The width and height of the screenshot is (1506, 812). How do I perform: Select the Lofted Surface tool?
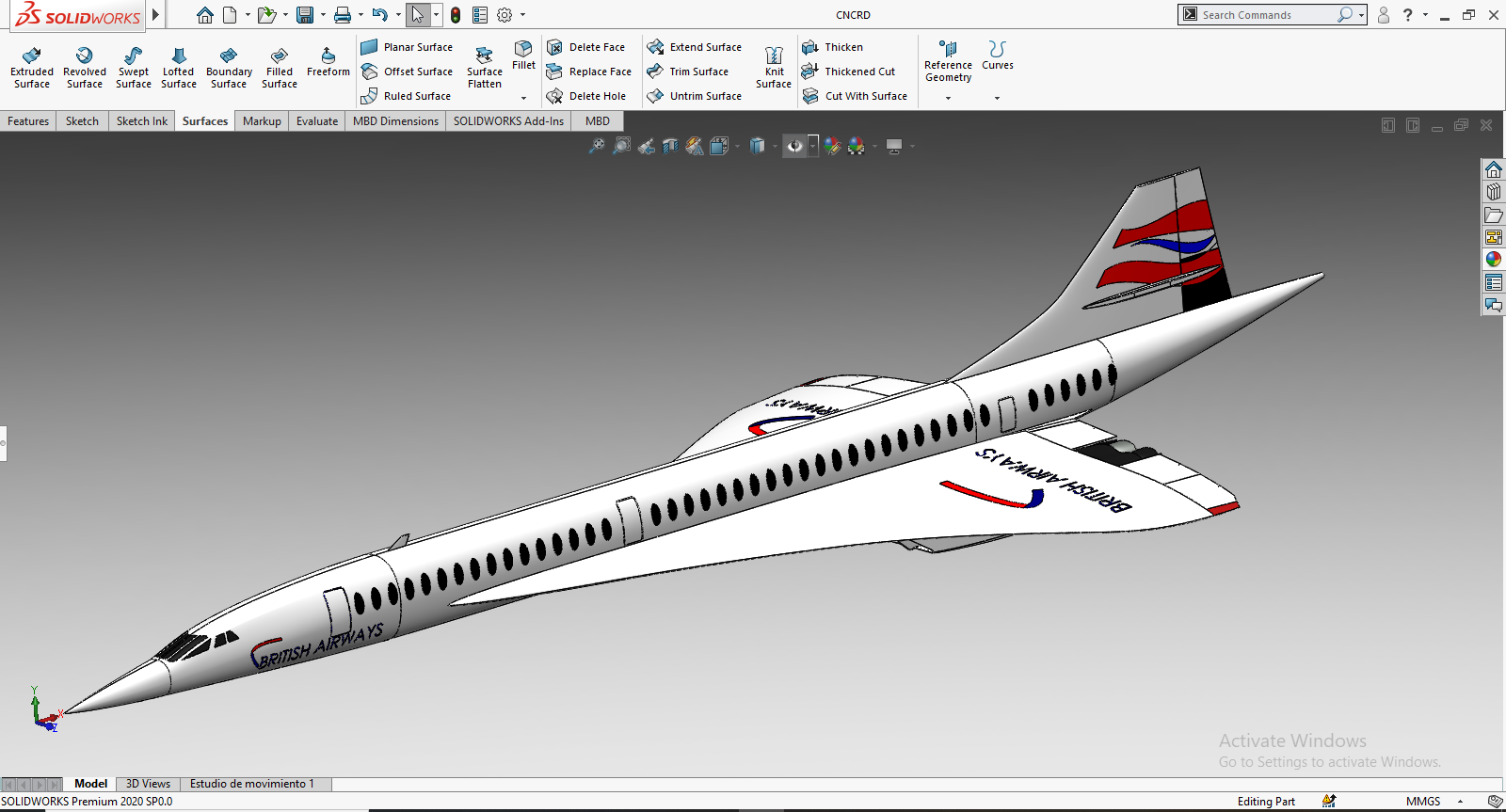179,68
